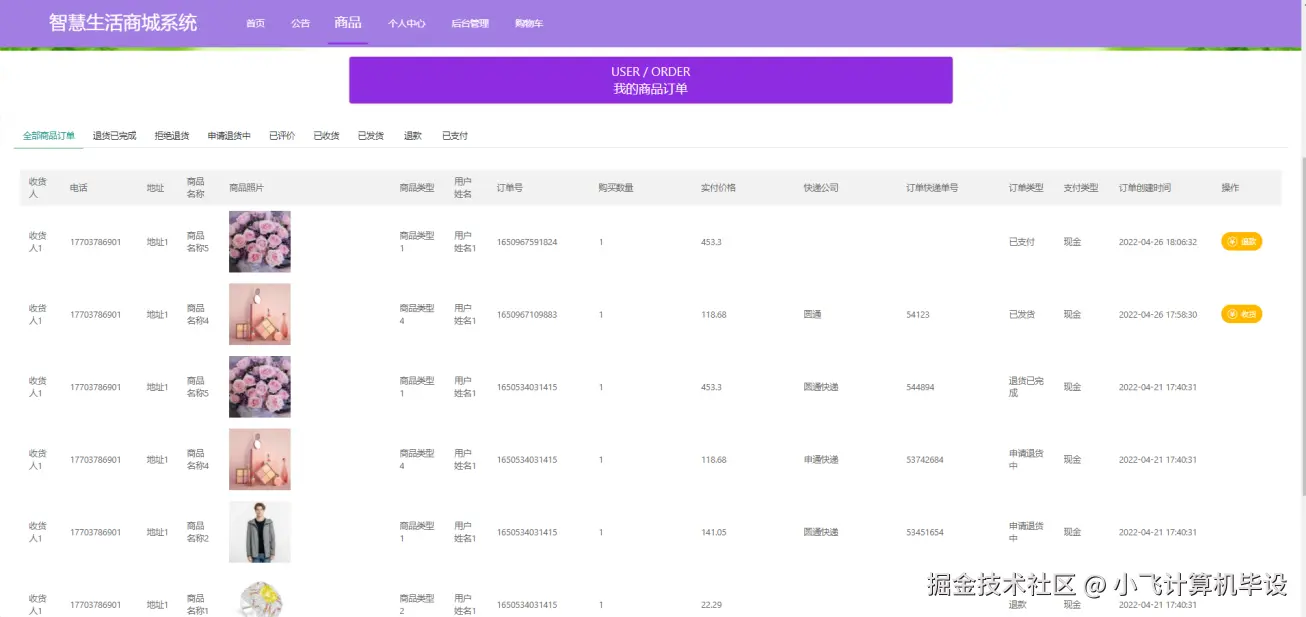Click the 购买数量 column header
Image resolution: width=1306 pixels, height=617 pixels.
pos(616,188)
